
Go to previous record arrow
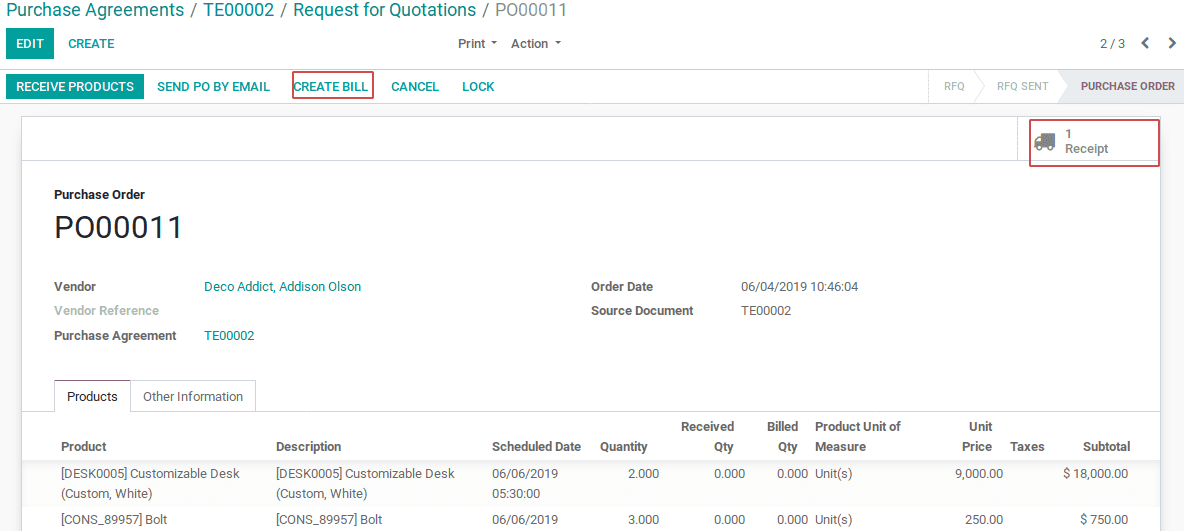(x=1145, y=43)
